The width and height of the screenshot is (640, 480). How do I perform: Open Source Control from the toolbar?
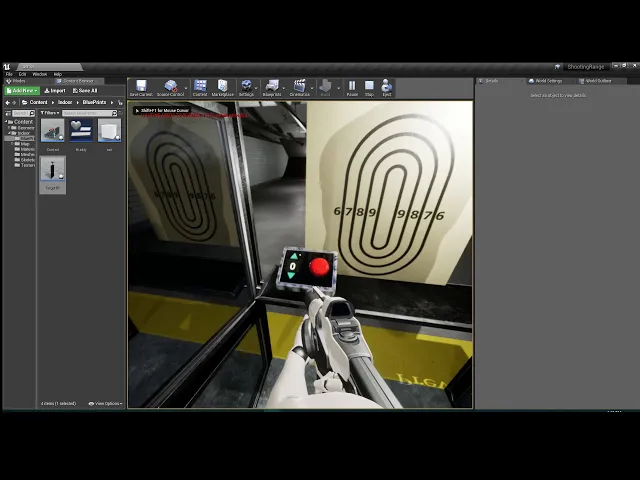click(x=171, y=88)
